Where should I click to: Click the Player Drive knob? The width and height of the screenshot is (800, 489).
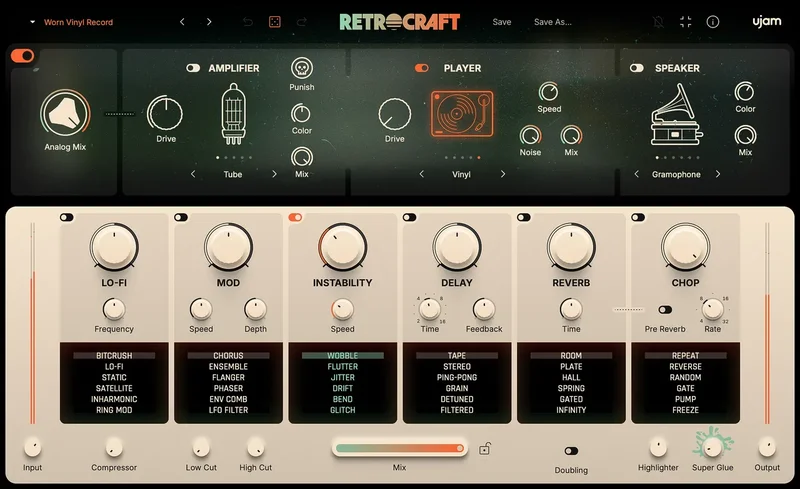(x=394, y=114)
